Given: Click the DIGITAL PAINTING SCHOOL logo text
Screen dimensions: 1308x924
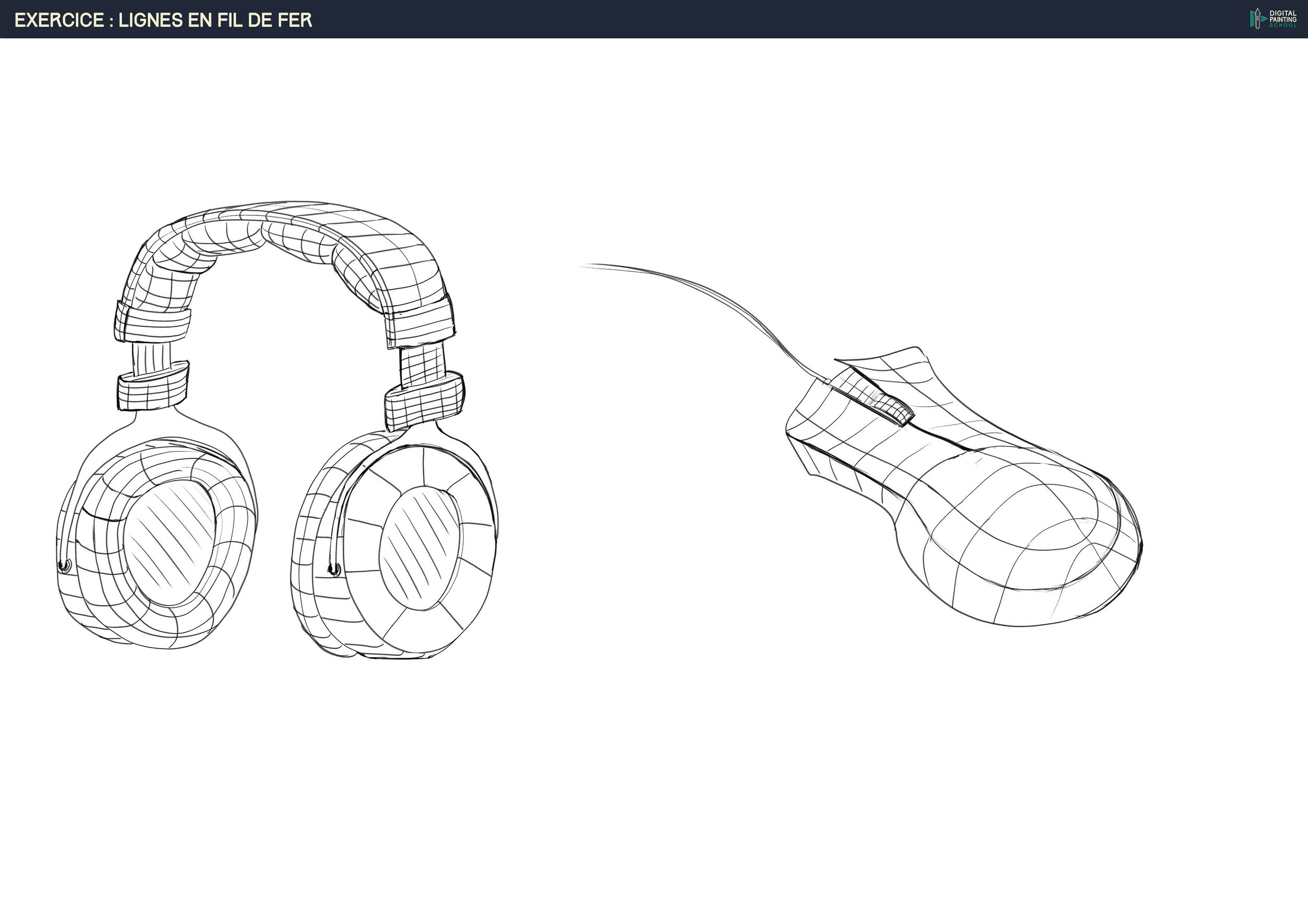Looking at the screenshot, I should (1282, 19).
